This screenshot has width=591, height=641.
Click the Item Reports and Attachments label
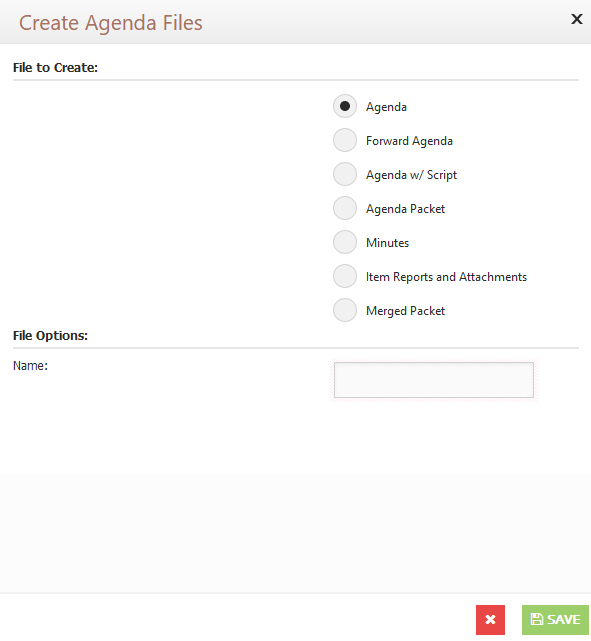point(446,277)
